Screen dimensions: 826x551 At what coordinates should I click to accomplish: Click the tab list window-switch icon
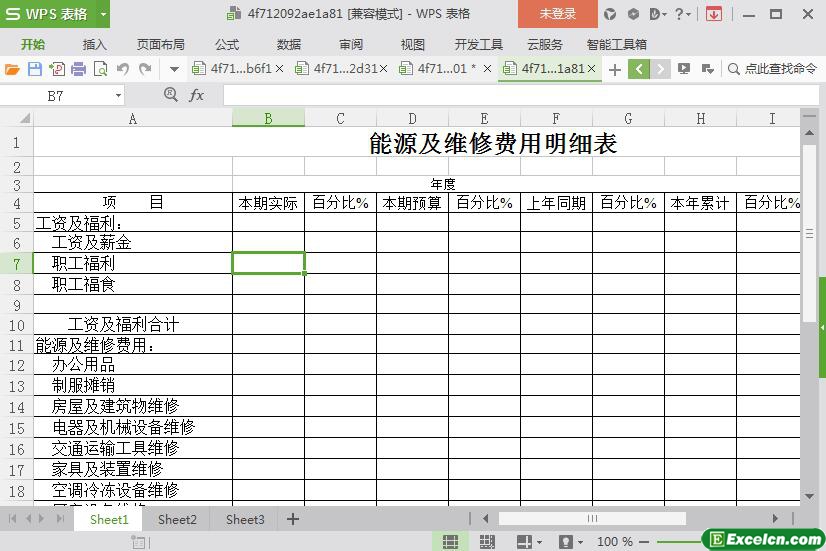click(x=707, y=68)
